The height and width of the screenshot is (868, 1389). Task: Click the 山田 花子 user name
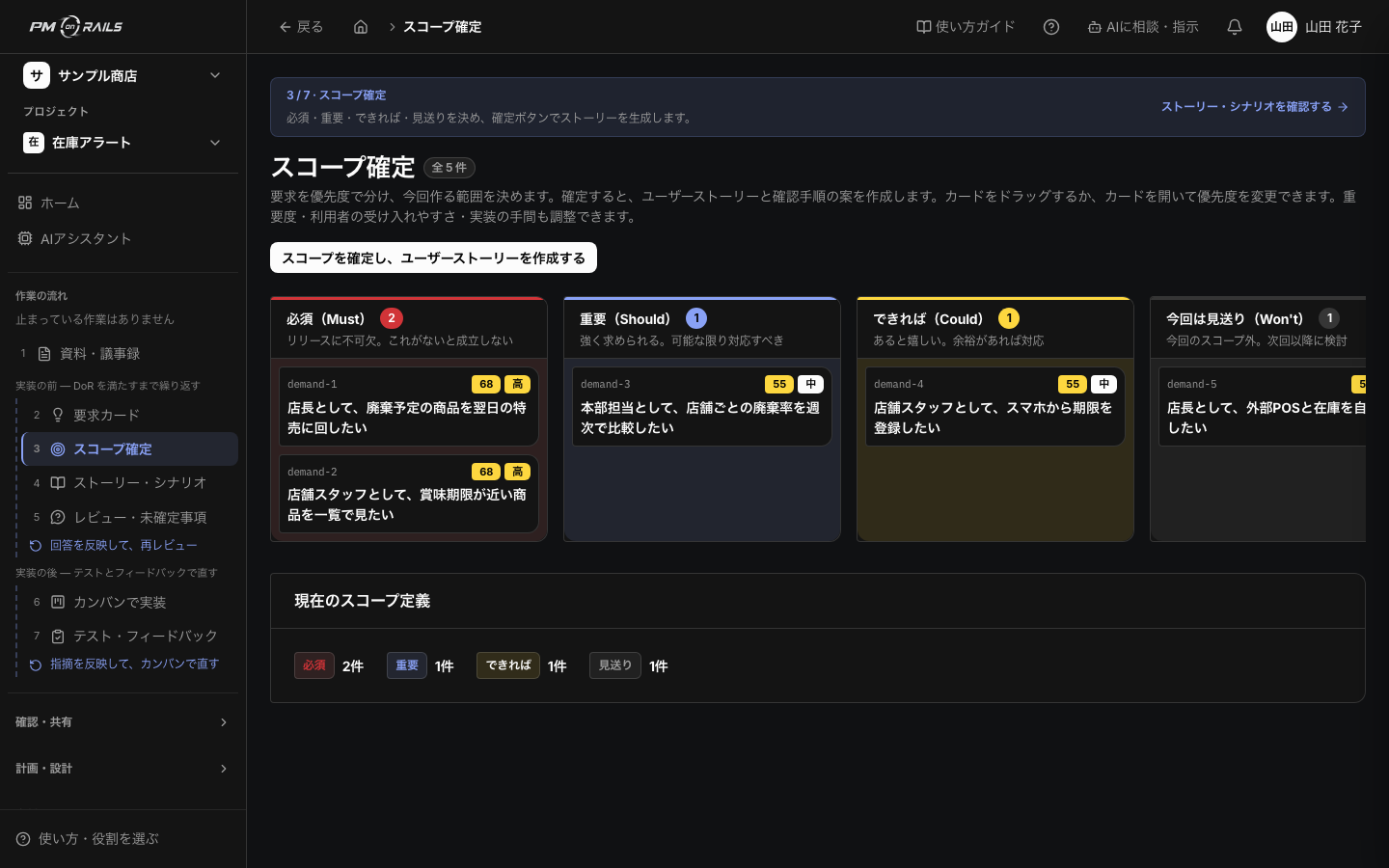1333,27
